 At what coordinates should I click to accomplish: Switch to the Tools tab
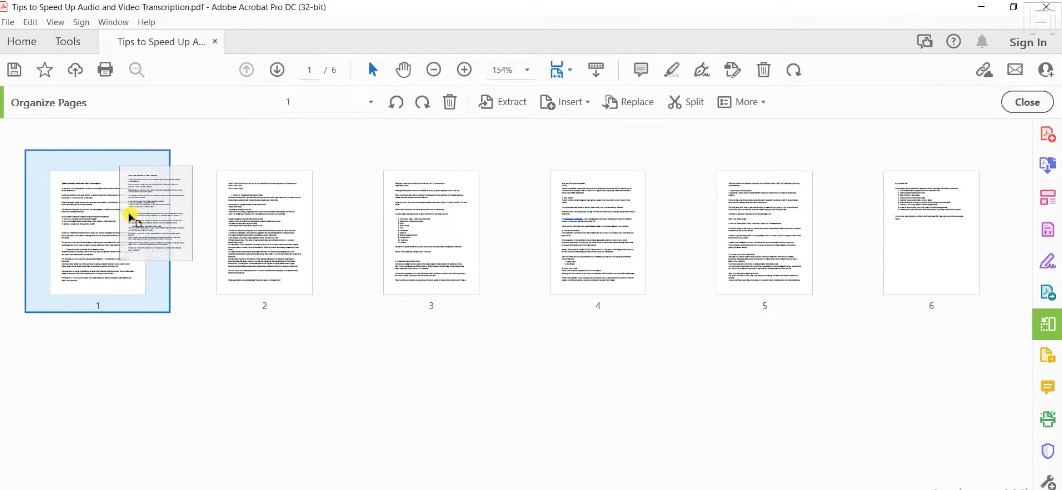tap(68, 42)
